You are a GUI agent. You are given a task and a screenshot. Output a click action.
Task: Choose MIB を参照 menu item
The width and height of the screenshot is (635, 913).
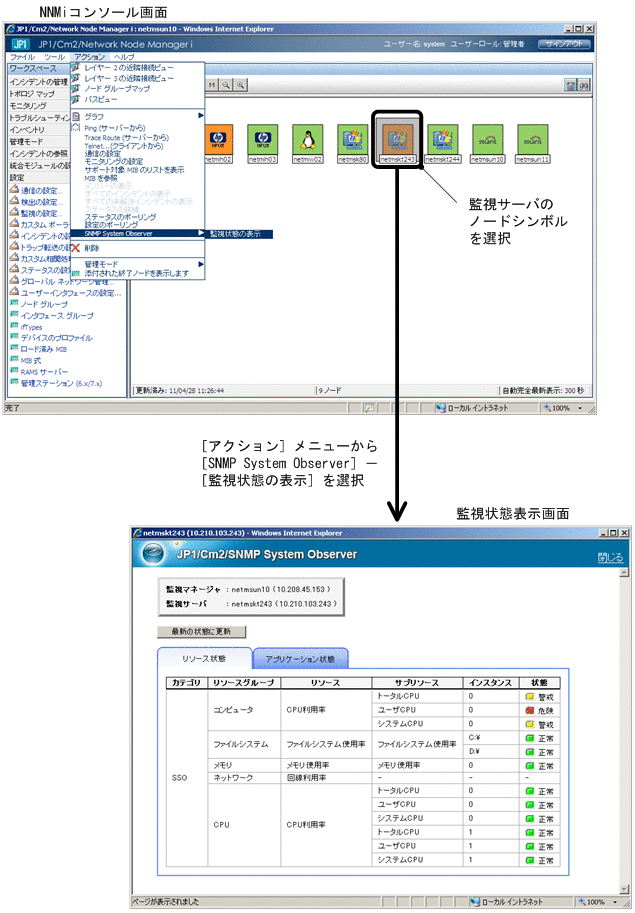tap(101, 178)
